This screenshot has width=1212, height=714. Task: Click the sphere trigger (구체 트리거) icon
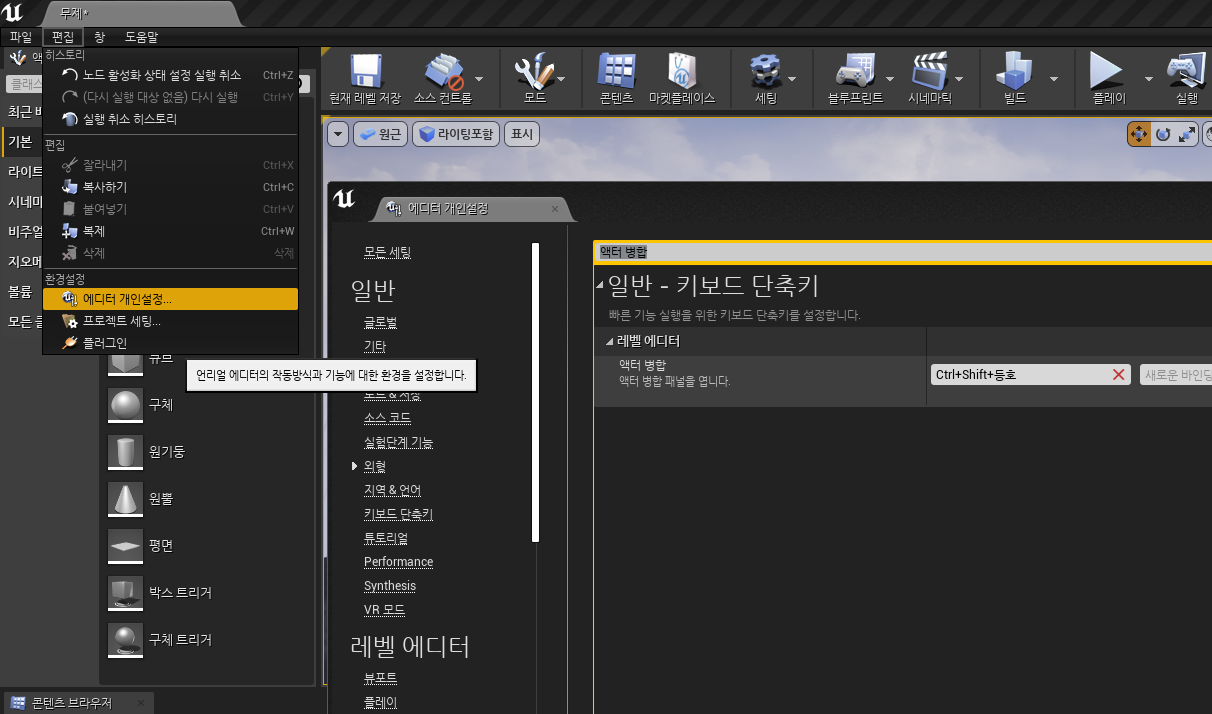pos(125,639)
